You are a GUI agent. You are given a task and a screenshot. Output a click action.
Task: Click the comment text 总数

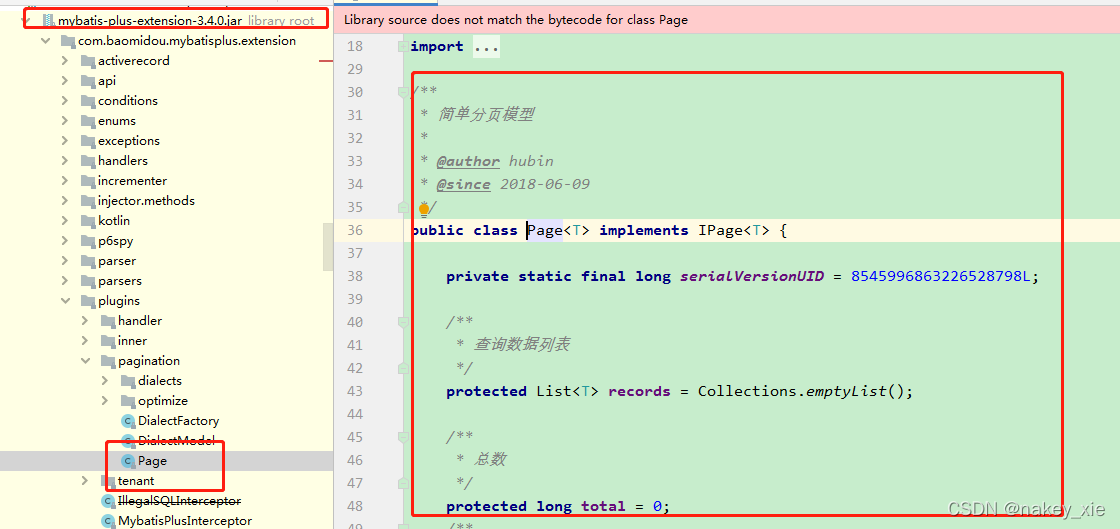click(489, 460)
